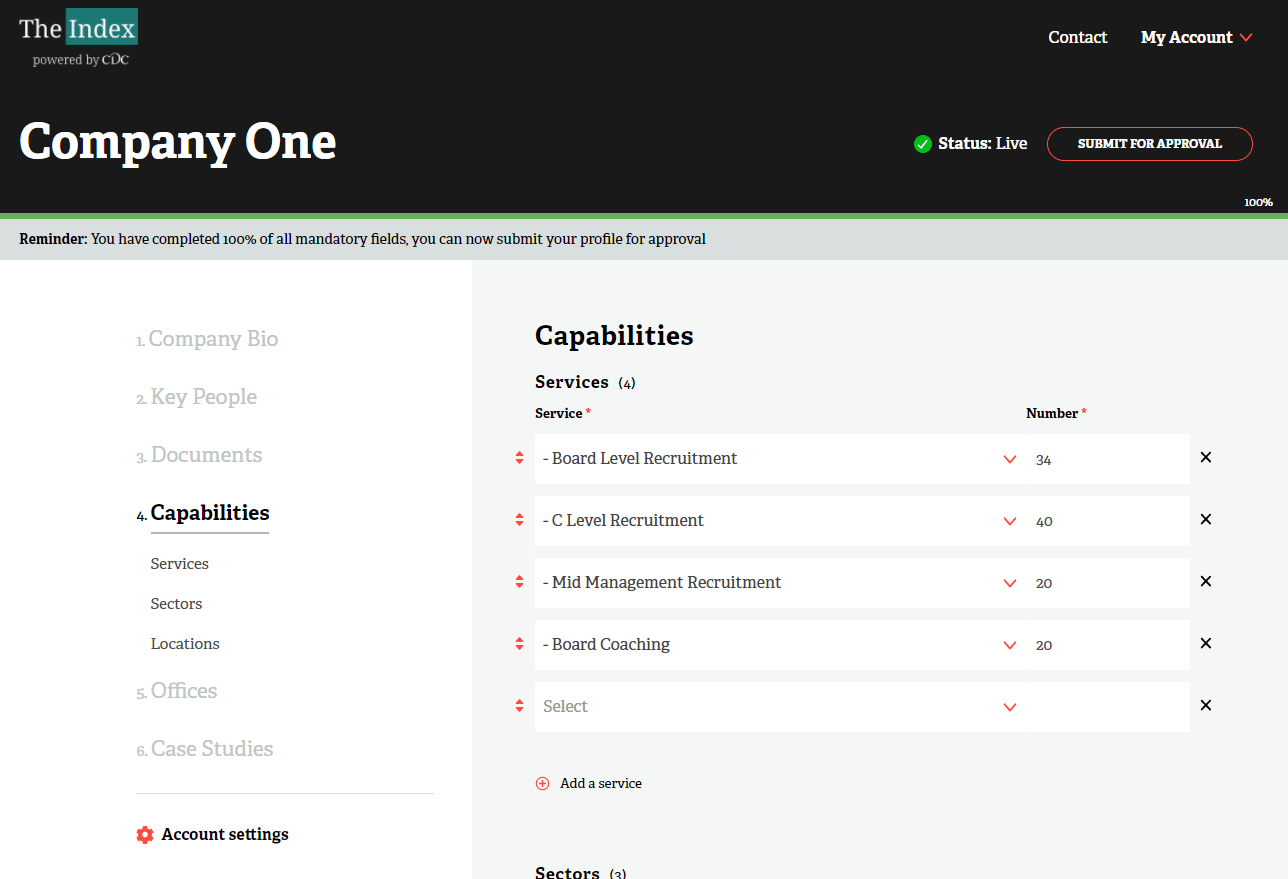Click reorder handle beside the empty Select row
Screen dimensions: 1288x879
pos(519,706)
